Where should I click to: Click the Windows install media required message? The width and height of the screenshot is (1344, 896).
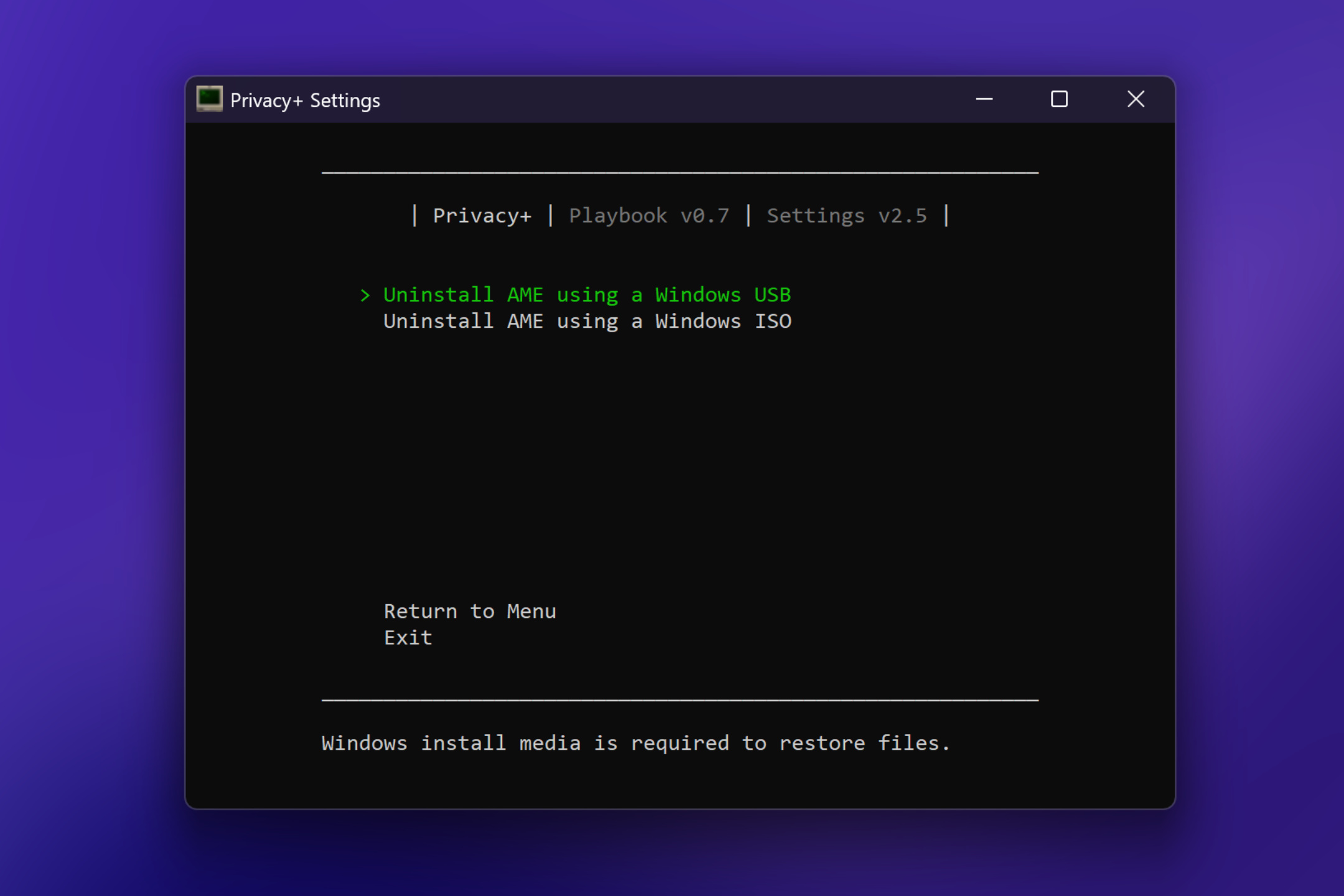(x=636, y=743)
